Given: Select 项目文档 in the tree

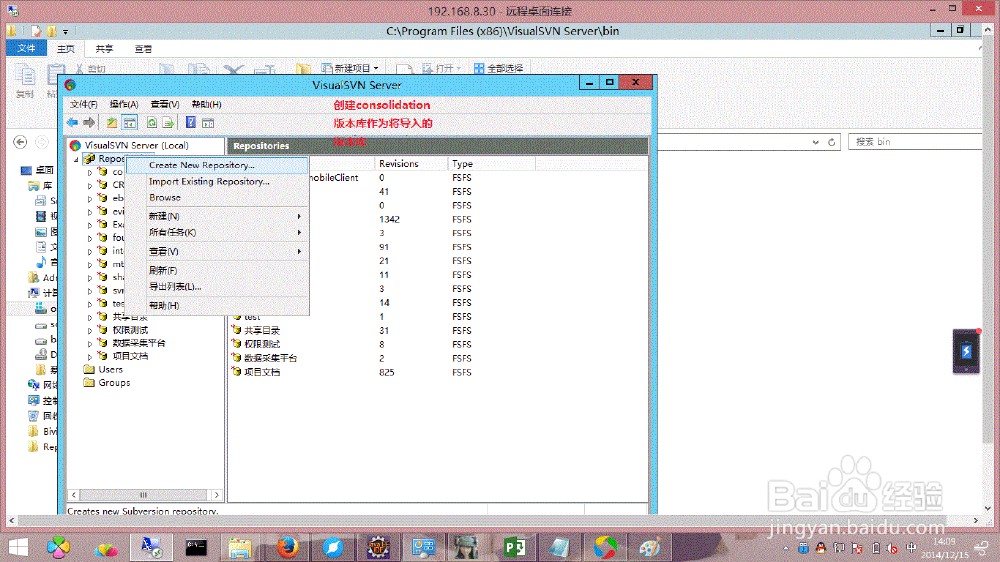Looking at the screenshot, I should pos(130,356).
